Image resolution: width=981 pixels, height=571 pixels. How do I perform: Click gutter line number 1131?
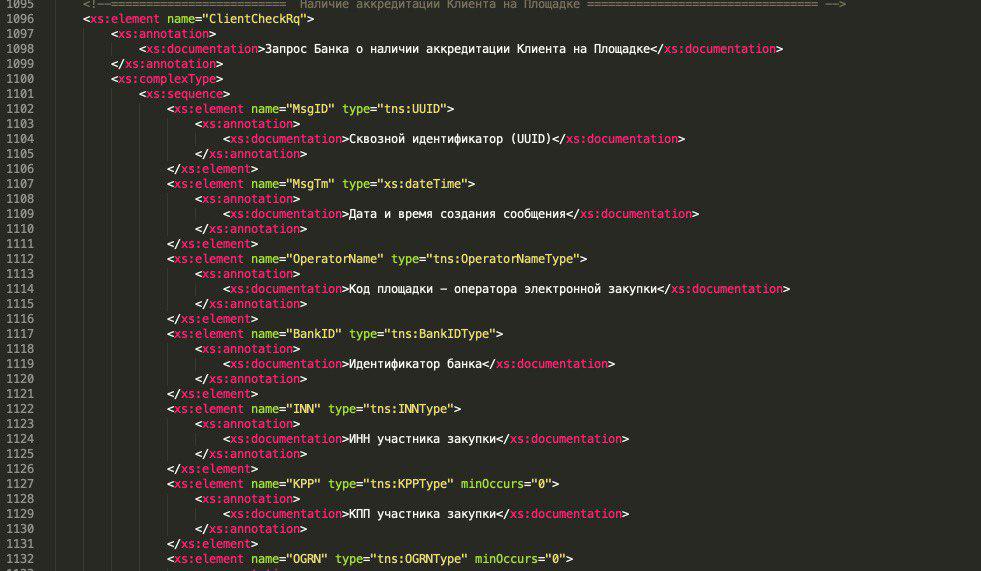(20, 544)
